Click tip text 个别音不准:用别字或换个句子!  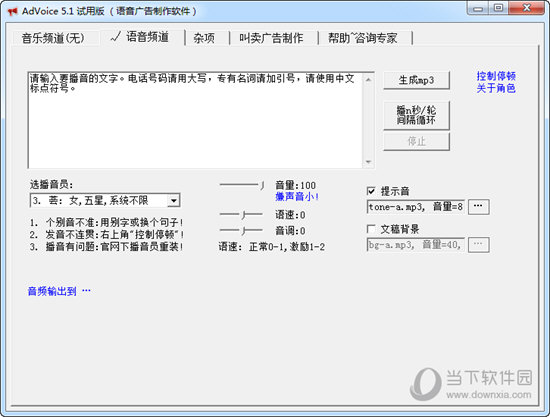[114, 222]
